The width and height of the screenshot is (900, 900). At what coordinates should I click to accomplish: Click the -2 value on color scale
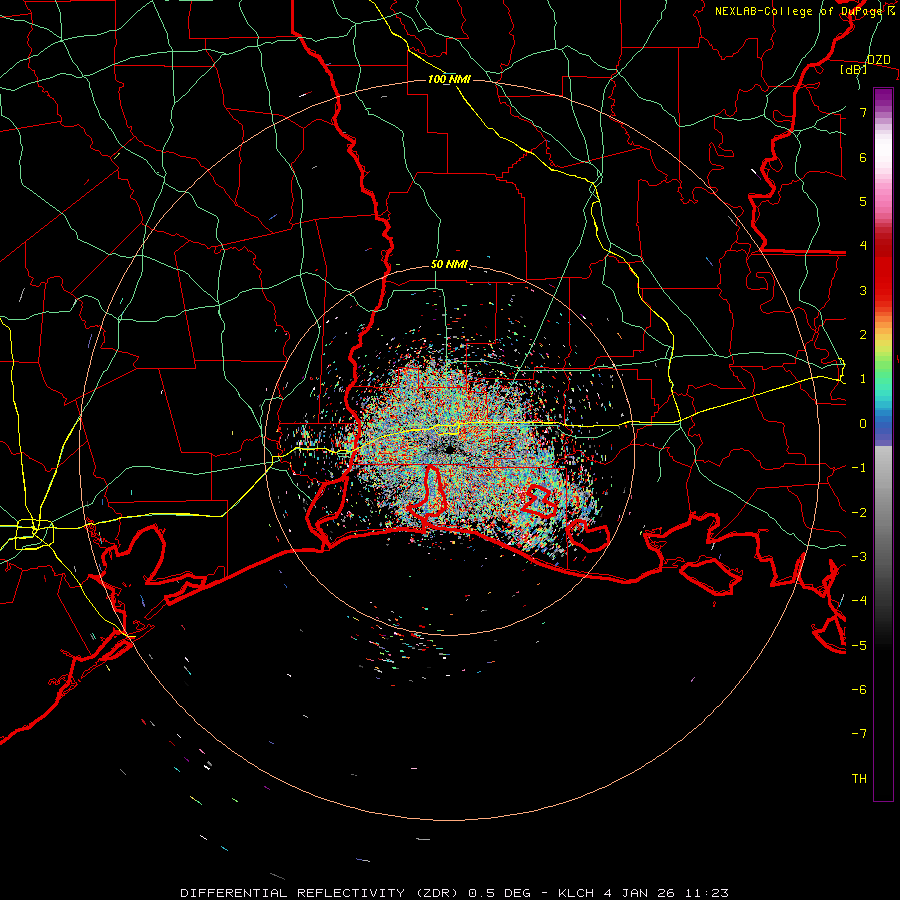(x=859, y=512)
